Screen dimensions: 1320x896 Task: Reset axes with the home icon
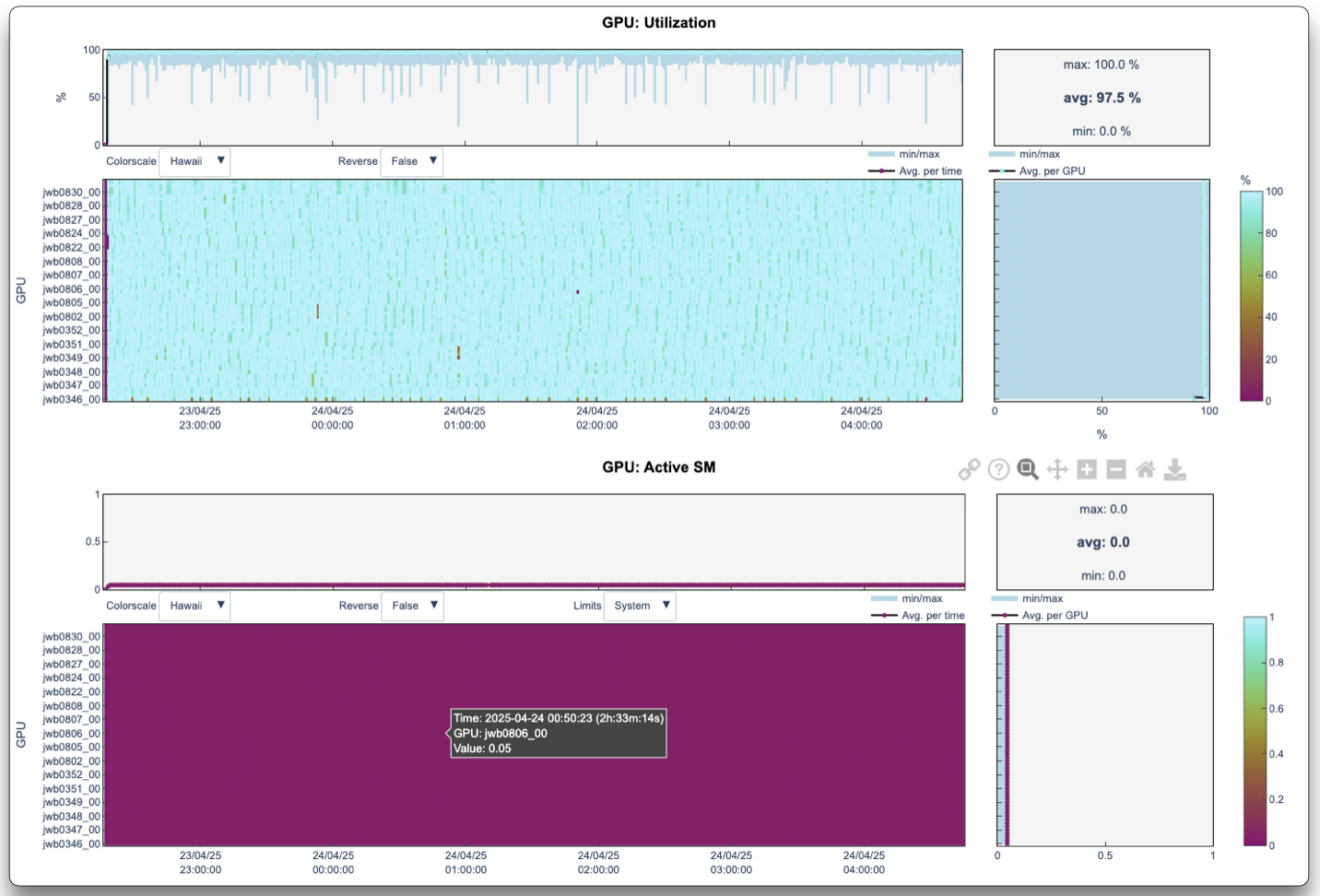click(x=1146, y=470)
